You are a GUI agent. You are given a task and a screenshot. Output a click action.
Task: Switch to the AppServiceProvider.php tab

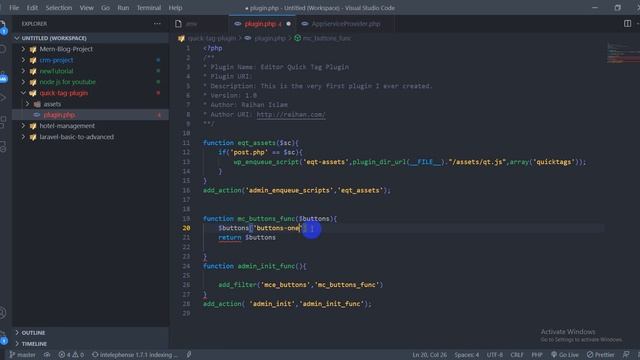(x=345, y=24)
